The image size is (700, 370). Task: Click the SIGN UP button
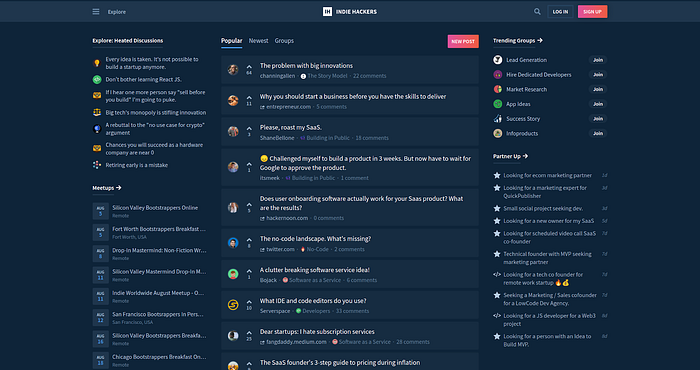tap(592, 12)
